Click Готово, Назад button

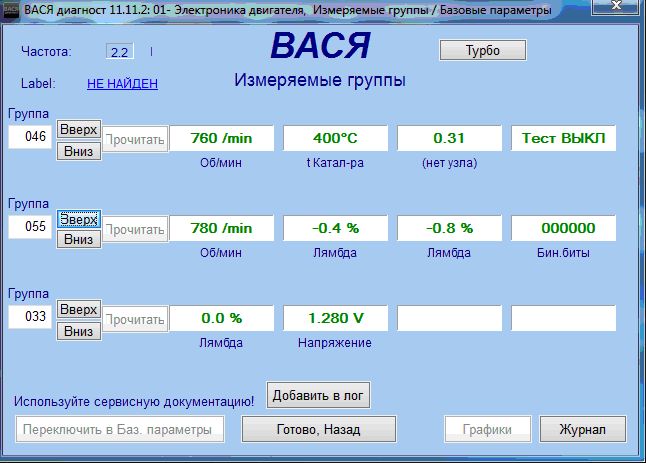318,429
